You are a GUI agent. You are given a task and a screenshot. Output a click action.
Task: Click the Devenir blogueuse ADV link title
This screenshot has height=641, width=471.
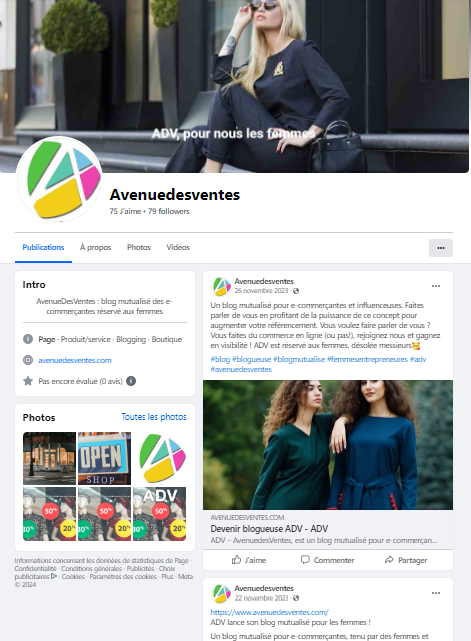coord(269,529)
